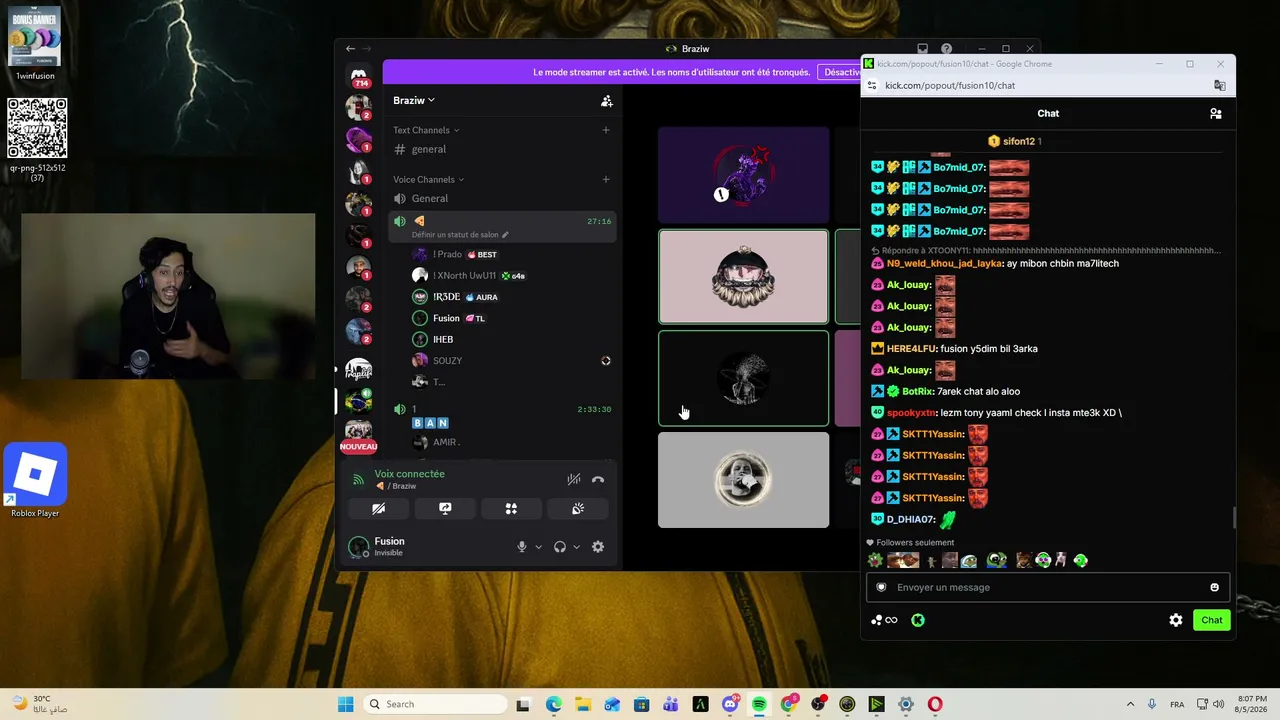Open the general text channel
Screen dimensions: 1280x720
click(501, 150)
